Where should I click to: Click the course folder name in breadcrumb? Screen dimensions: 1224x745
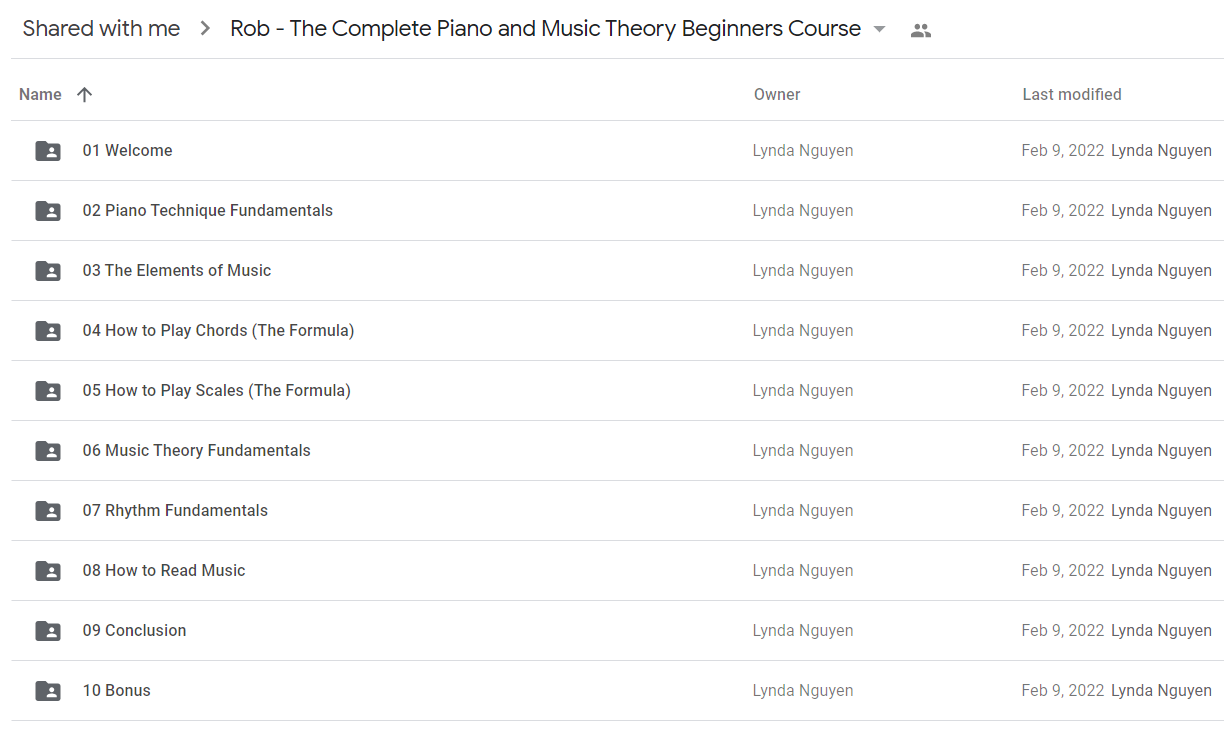click(545, 29)
